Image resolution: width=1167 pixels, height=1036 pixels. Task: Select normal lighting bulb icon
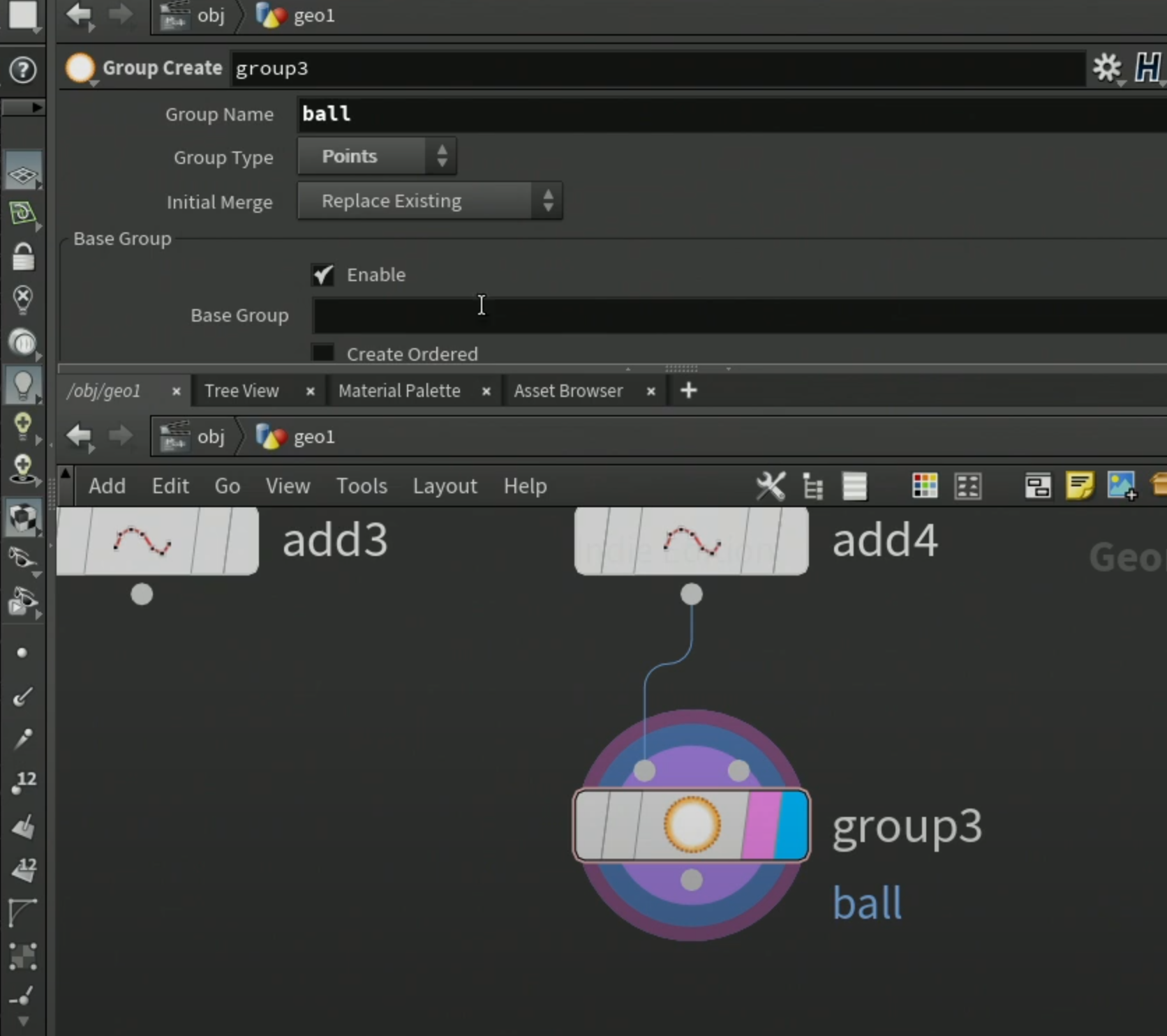point(22,384)
